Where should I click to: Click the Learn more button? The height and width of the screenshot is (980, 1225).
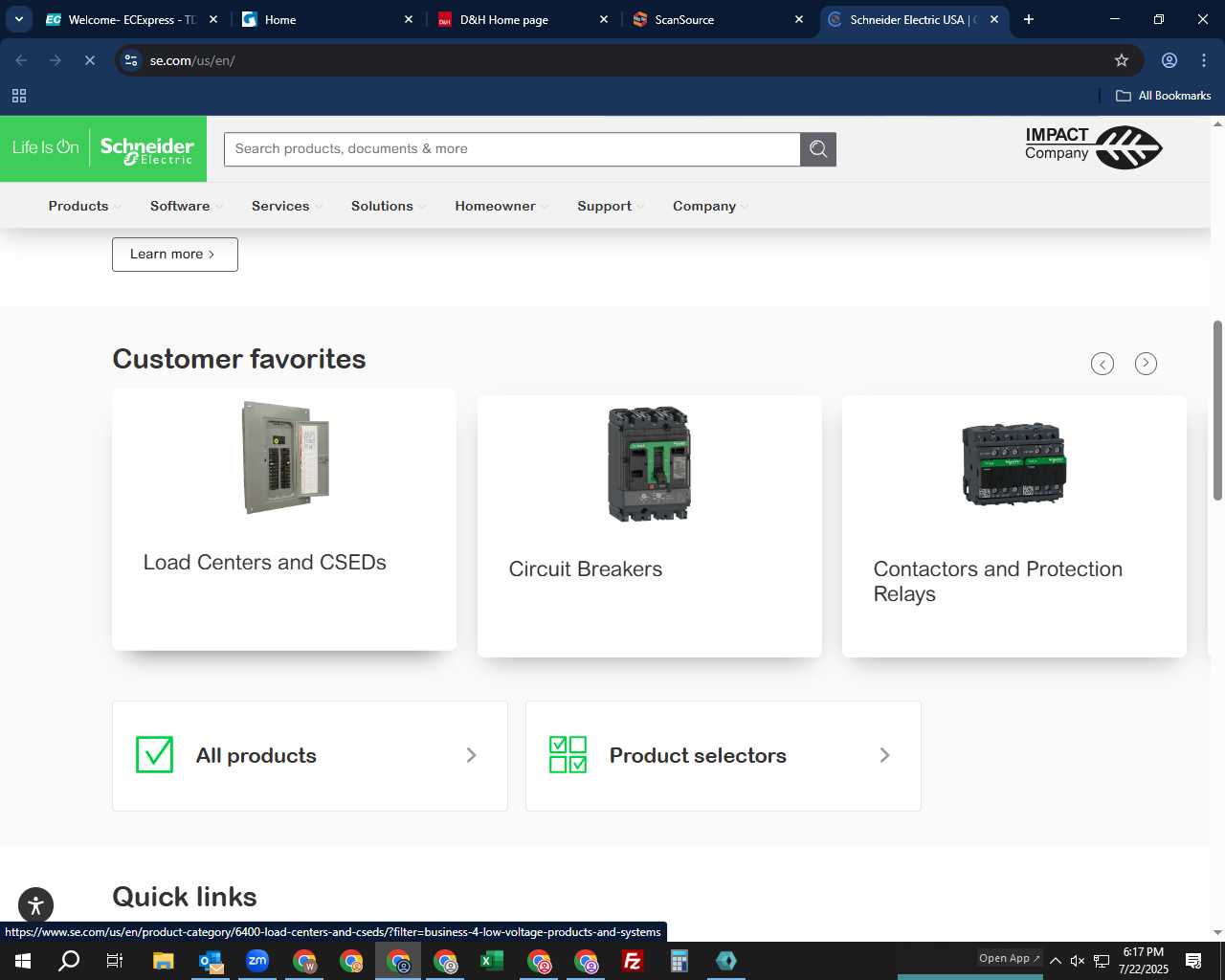(175, 255)
